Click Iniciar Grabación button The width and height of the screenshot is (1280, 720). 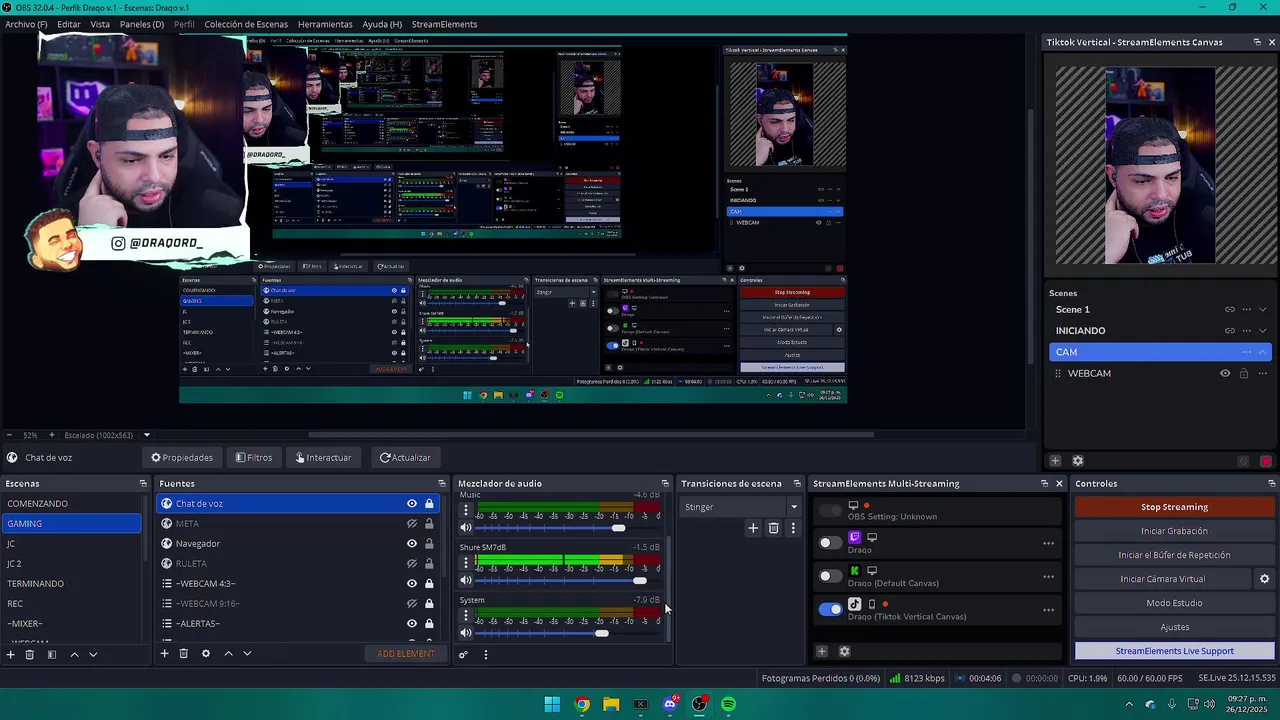[1175, 531]
